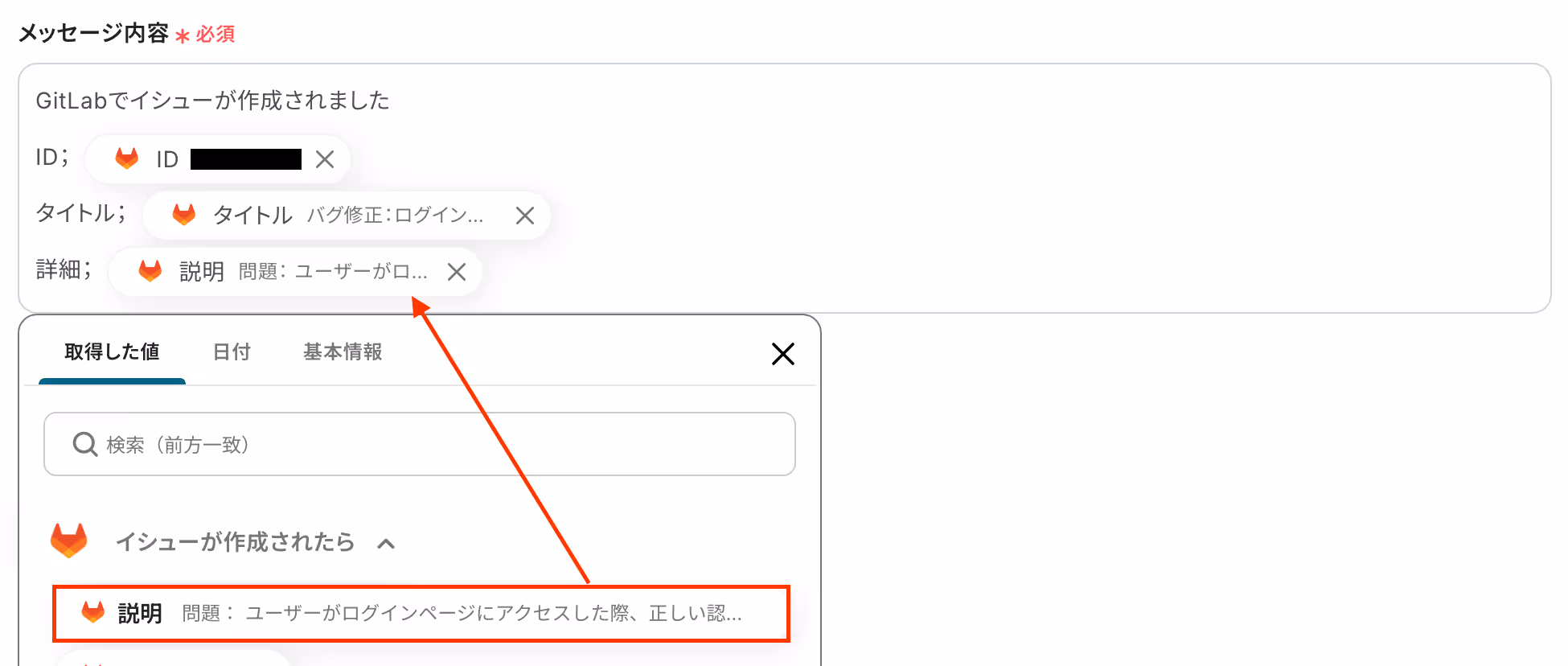1568x666 pixels.
Task: Open the 基本情報 tab
Action: pos(343,351)
